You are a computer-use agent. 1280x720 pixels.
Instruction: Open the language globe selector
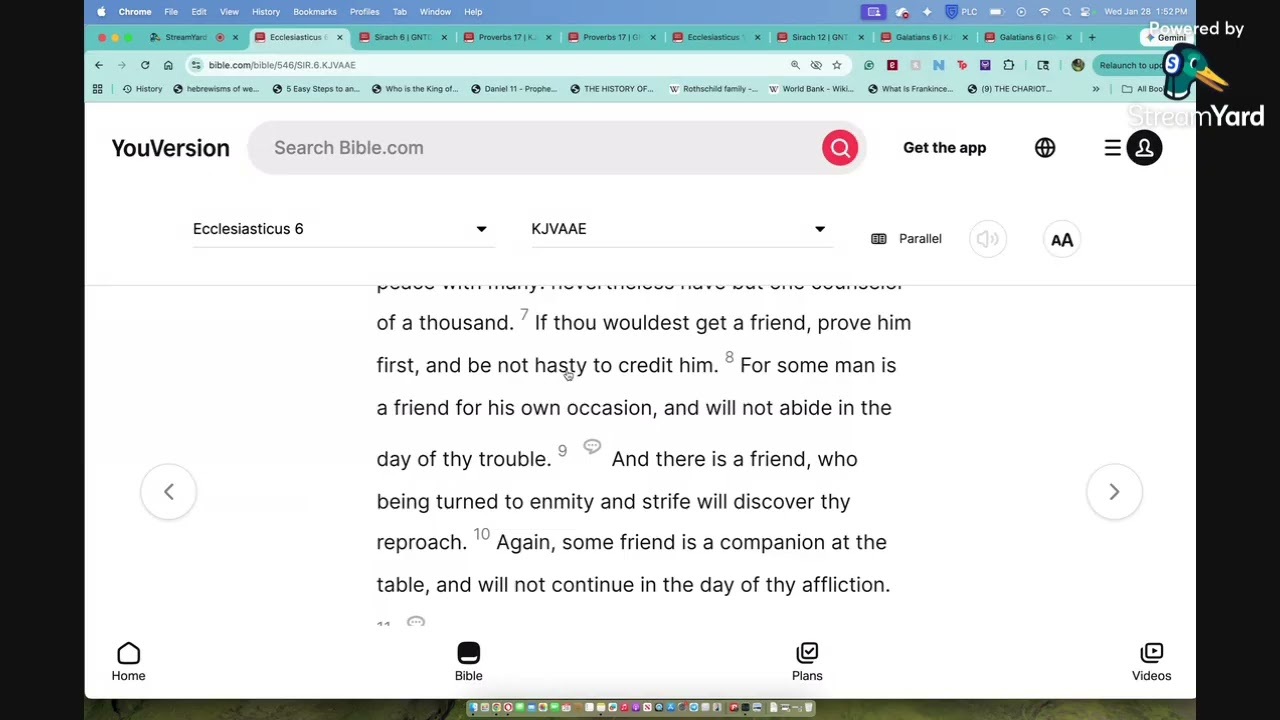pyautogui.click(x=1045, y=148)
